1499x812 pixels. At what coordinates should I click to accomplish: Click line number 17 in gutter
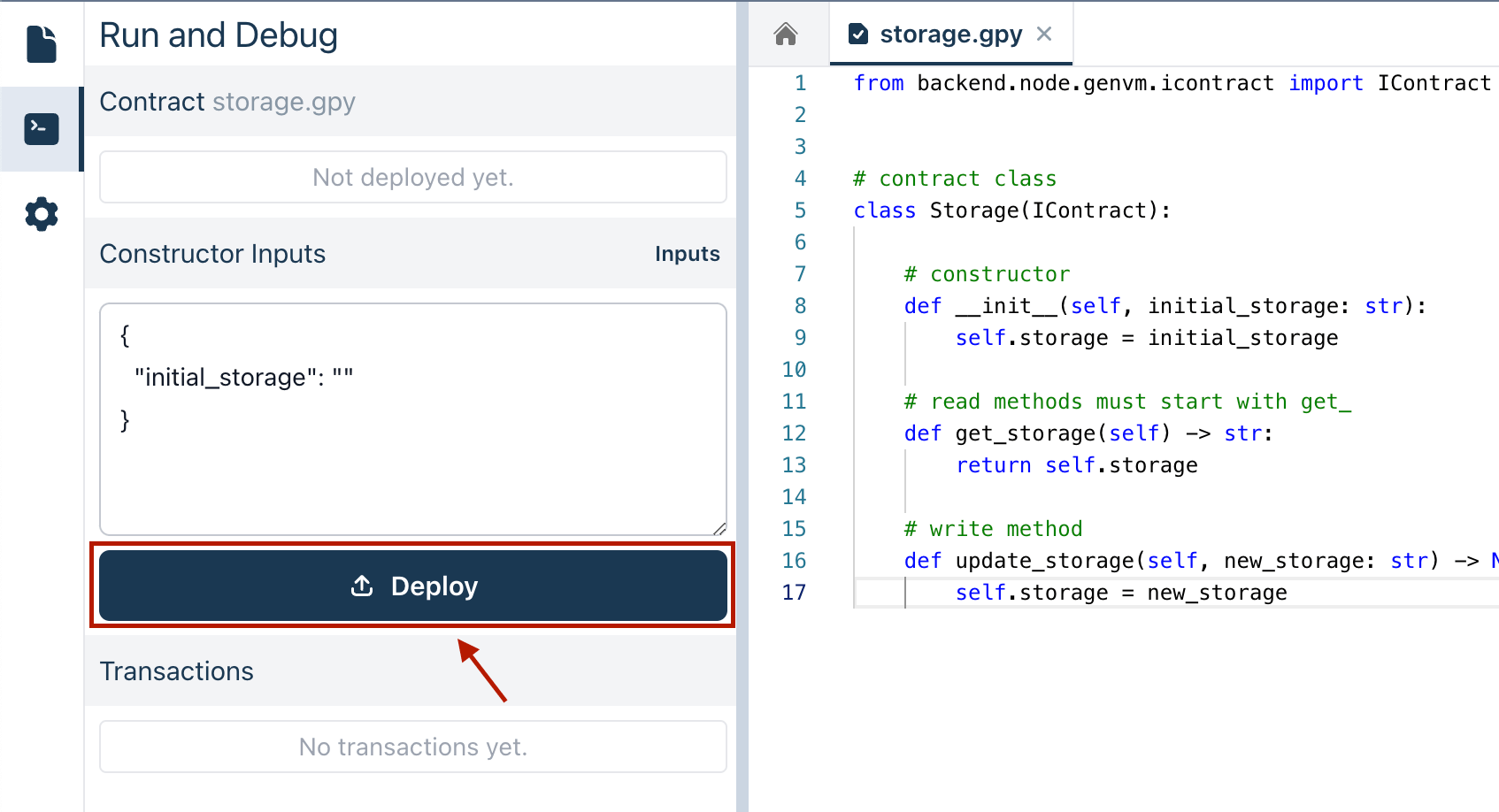coord(794,593)
